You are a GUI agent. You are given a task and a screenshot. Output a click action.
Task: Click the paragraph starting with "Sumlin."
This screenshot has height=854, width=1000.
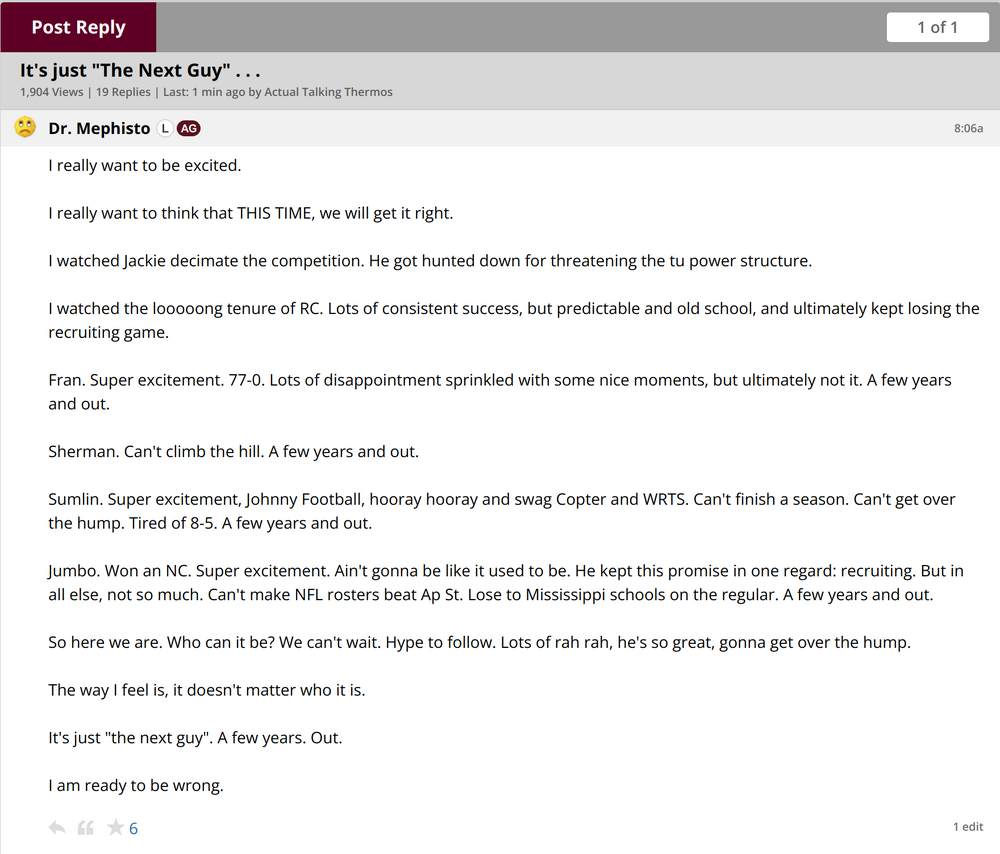pyautogui.click(x=502, y=510)
